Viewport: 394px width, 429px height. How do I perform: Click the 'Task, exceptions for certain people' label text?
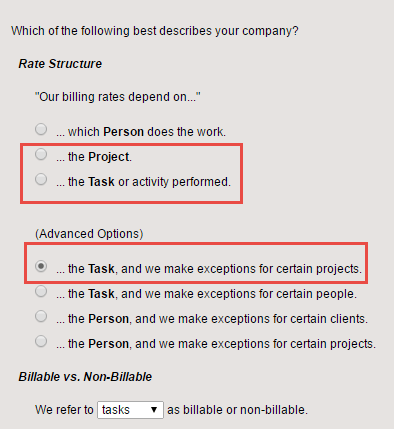[206, 294]
